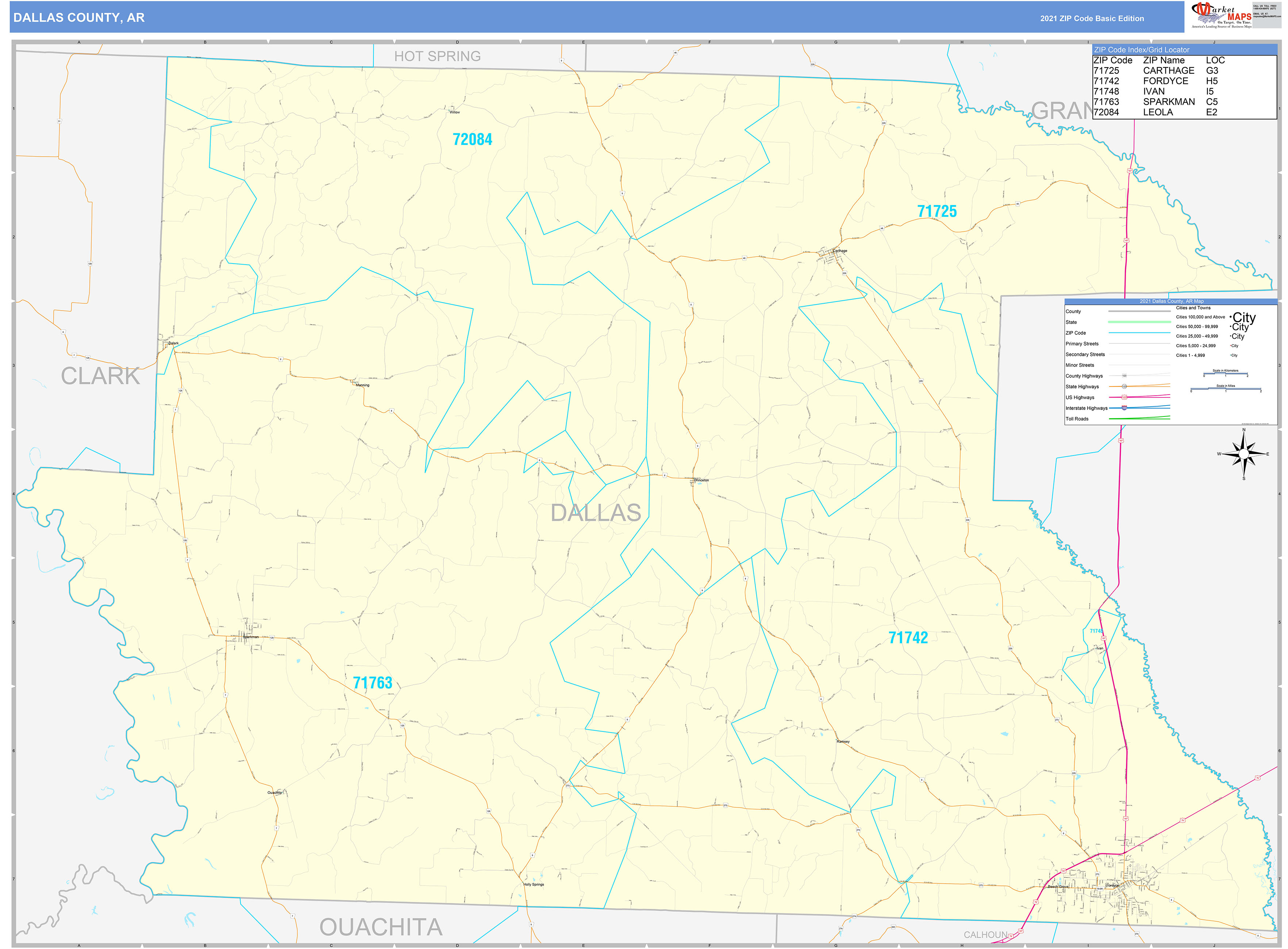Expand the 2021 Dallas County, AR Map legend header

pos(1171,301)
